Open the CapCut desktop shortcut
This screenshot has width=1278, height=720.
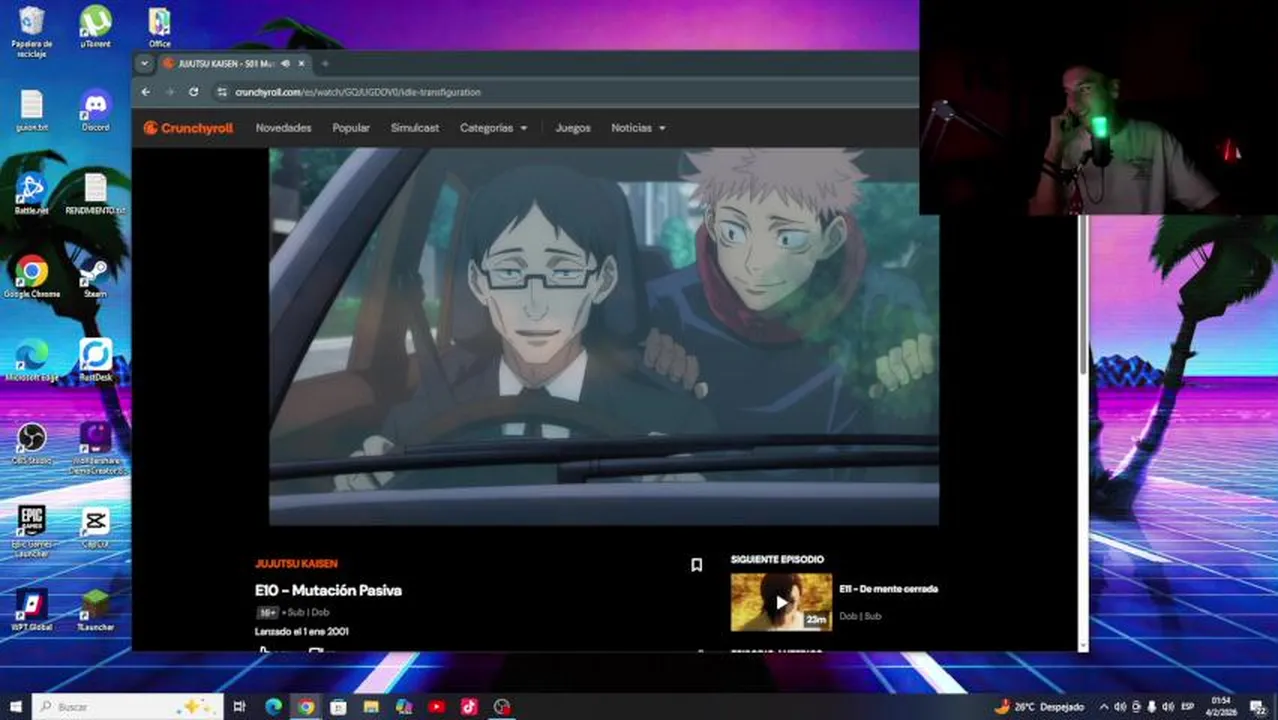[x=95, y=527]
